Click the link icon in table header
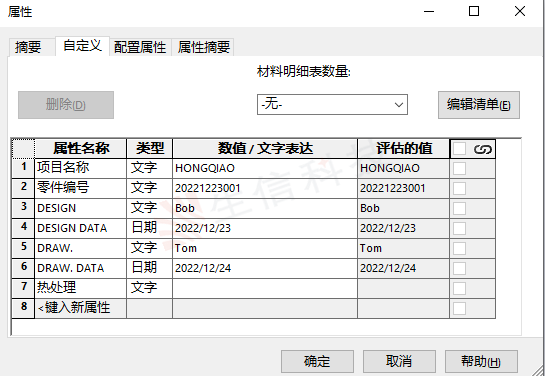The height and width of the screenshot is (376, 545). [482, 149]
